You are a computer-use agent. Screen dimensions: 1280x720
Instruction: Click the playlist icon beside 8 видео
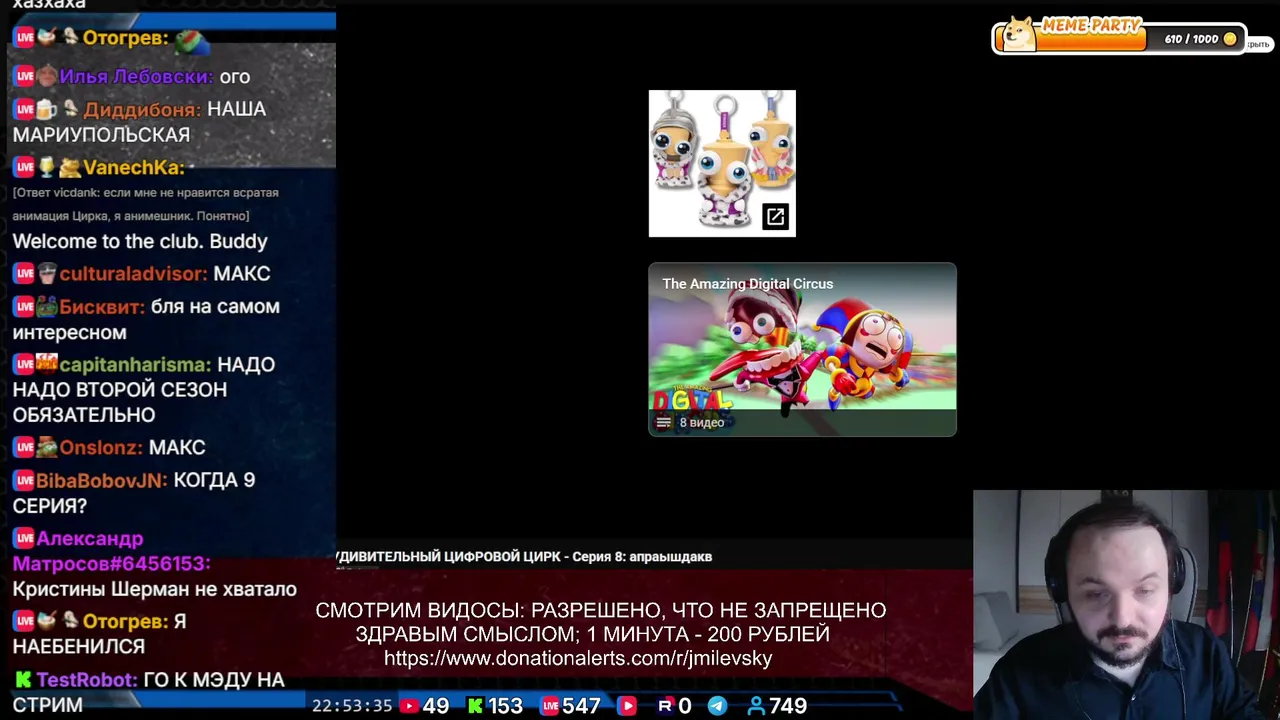663,423
